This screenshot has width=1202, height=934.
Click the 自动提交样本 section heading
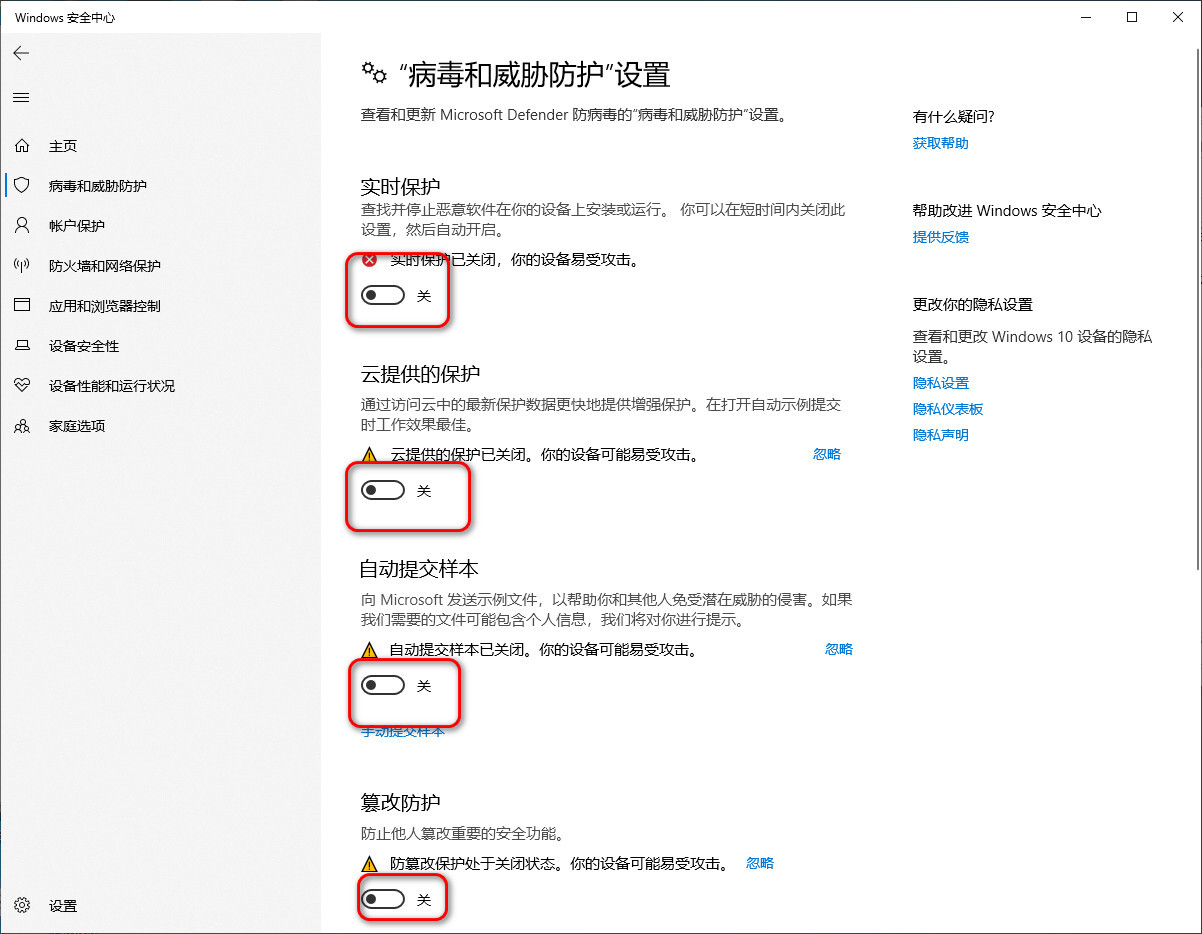pos(419,569)
